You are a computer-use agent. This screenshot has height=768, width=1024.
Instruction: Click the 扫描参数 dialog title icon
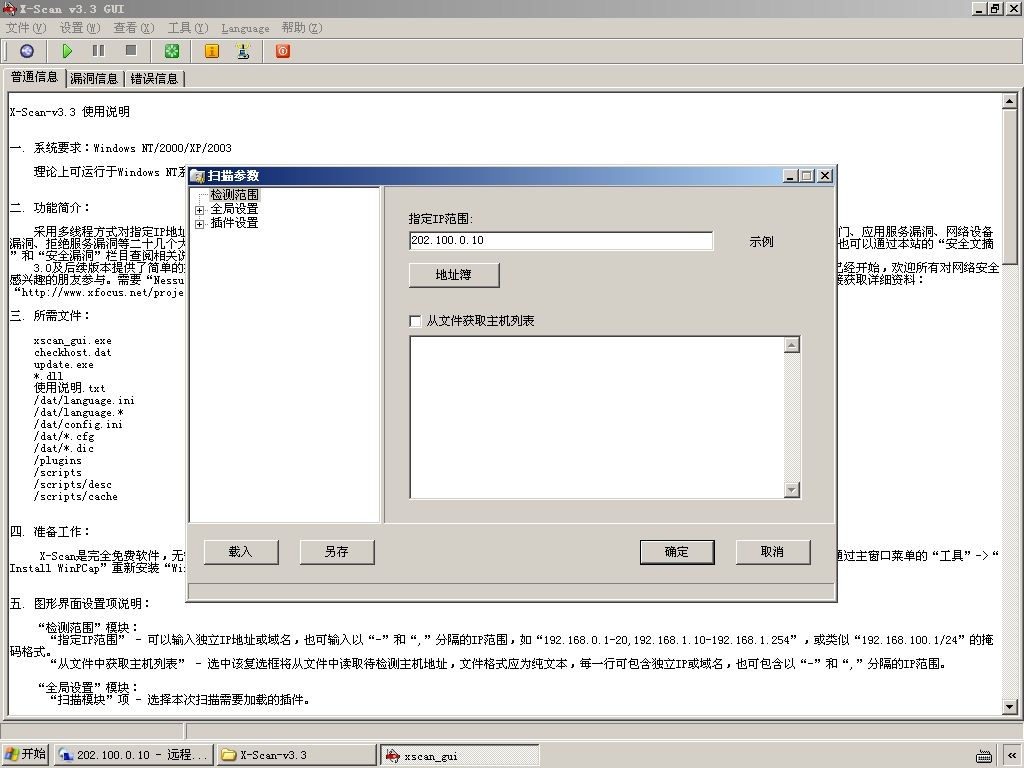tap(198, 176)
